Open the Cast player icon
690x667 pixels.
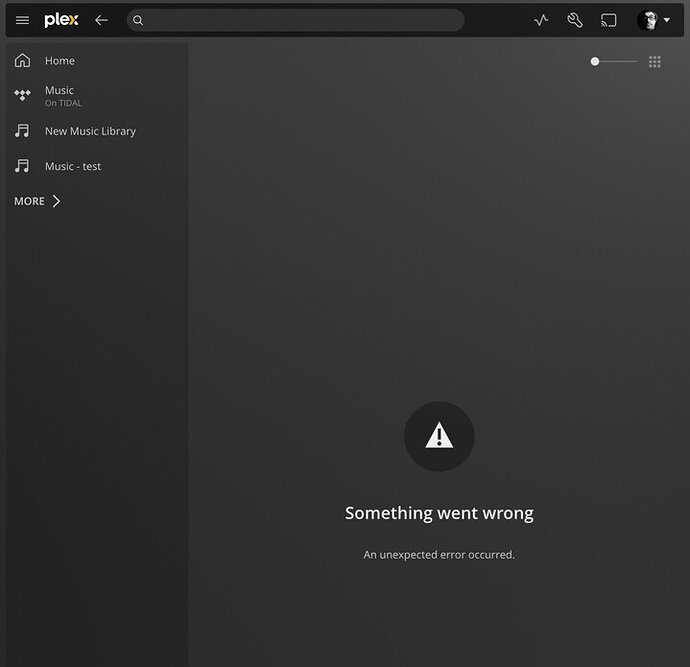609,20
